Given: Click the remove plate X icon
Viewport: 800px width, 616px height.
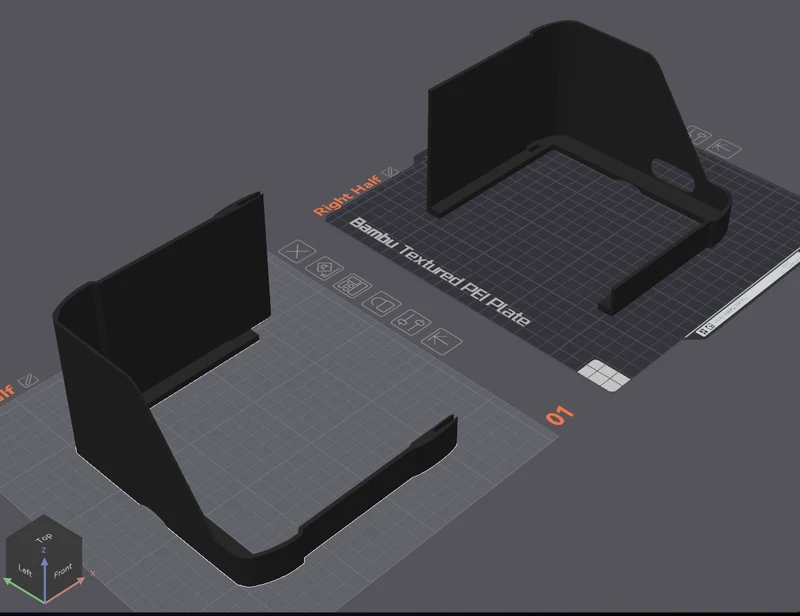Looking at the screenshot, I should click(297, 251).
